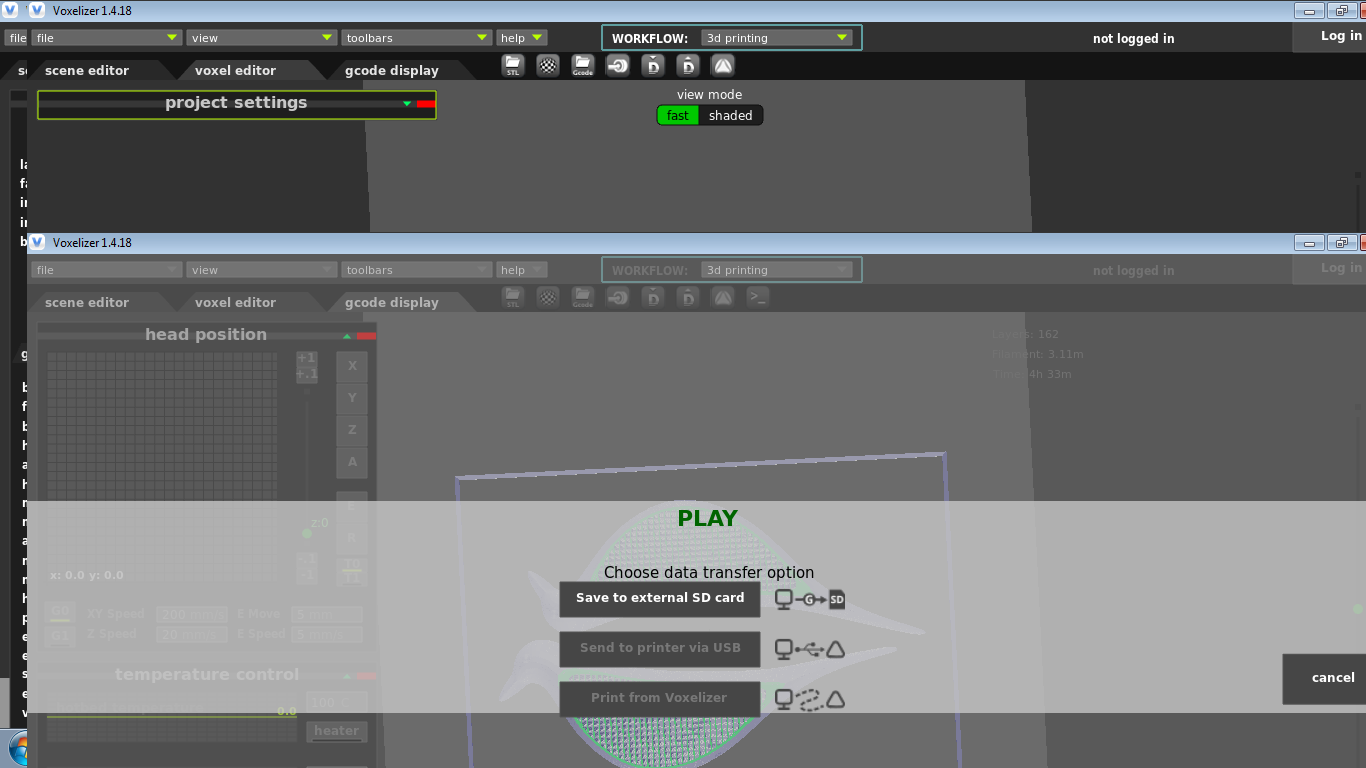Switch to voxel editor tab in front window
Viewport: 1366px width, 768px height.
[235, 302]
